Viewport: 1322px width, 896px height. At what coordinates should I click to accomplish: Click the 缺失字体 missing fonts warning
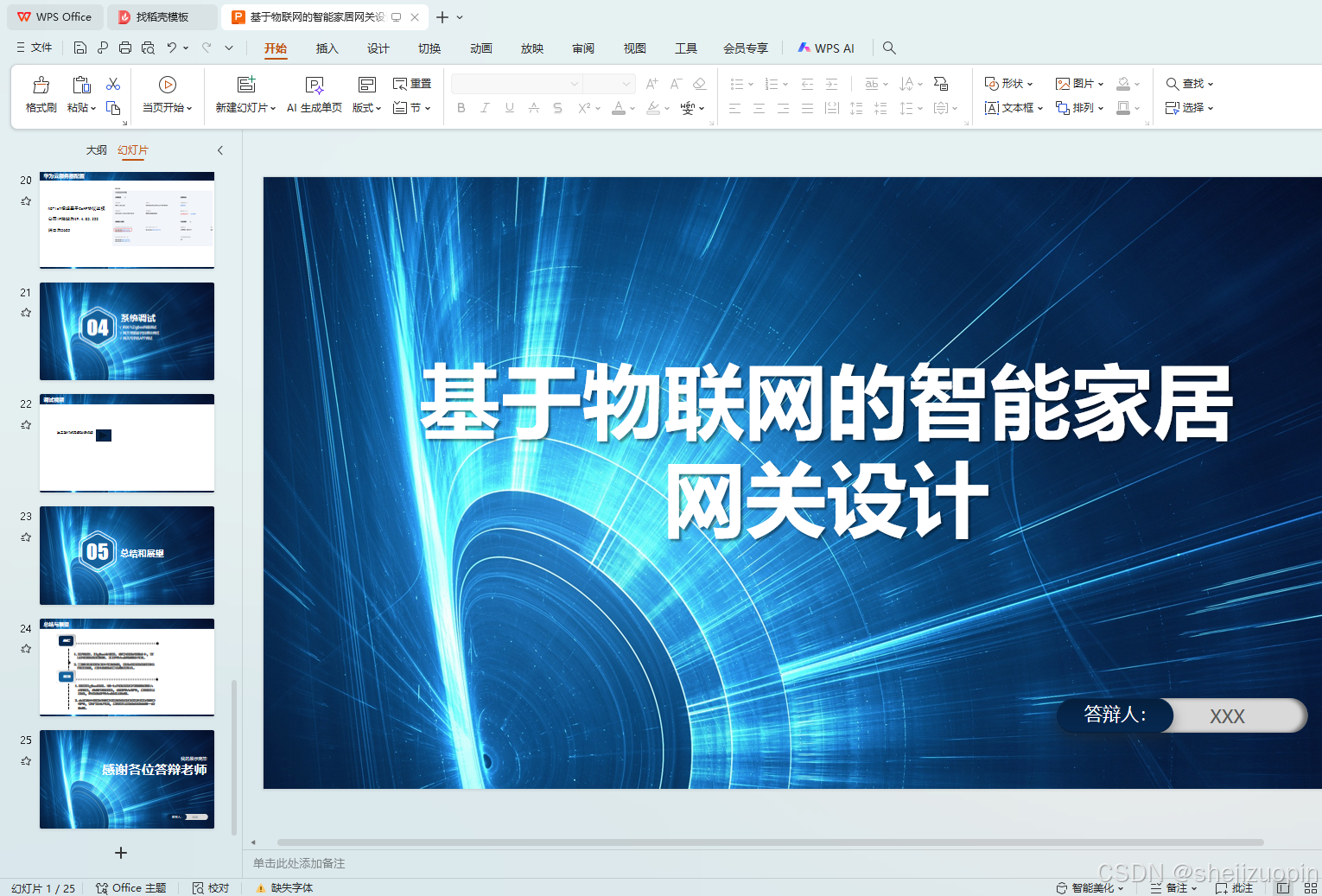pos(284,887)
